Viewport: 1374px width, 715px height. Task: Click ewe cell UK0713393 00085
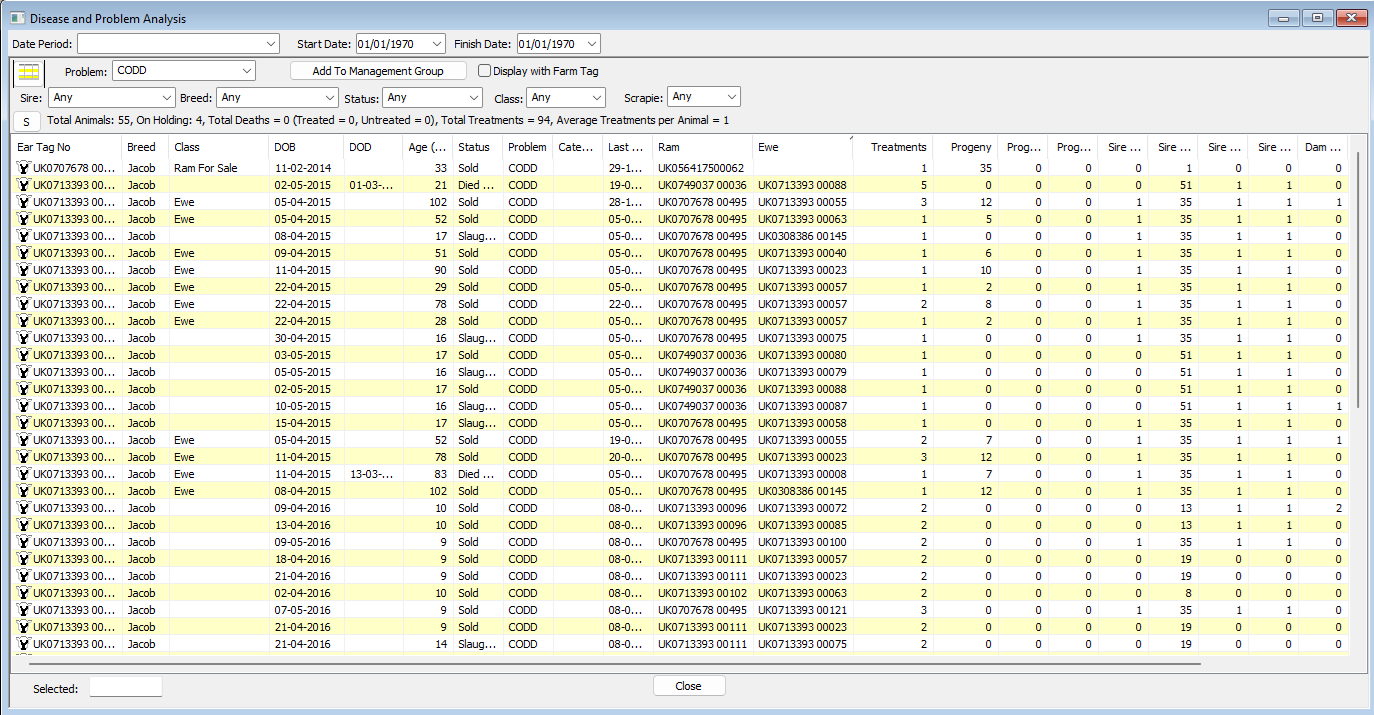click(802, 525)
